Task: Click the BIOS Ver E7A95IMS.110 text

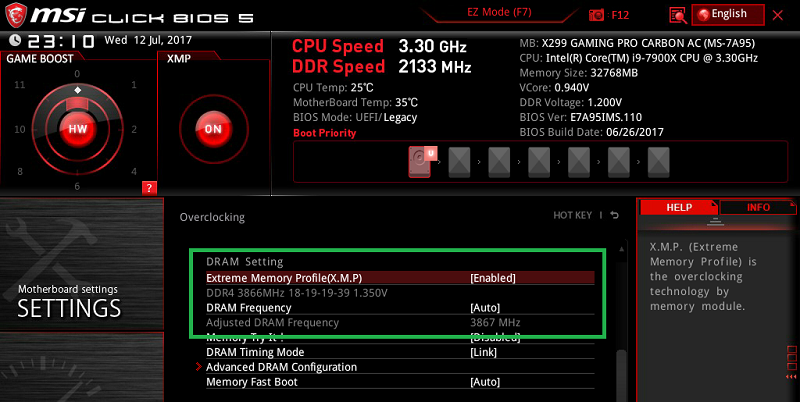Action: click(x=581, y=117)
